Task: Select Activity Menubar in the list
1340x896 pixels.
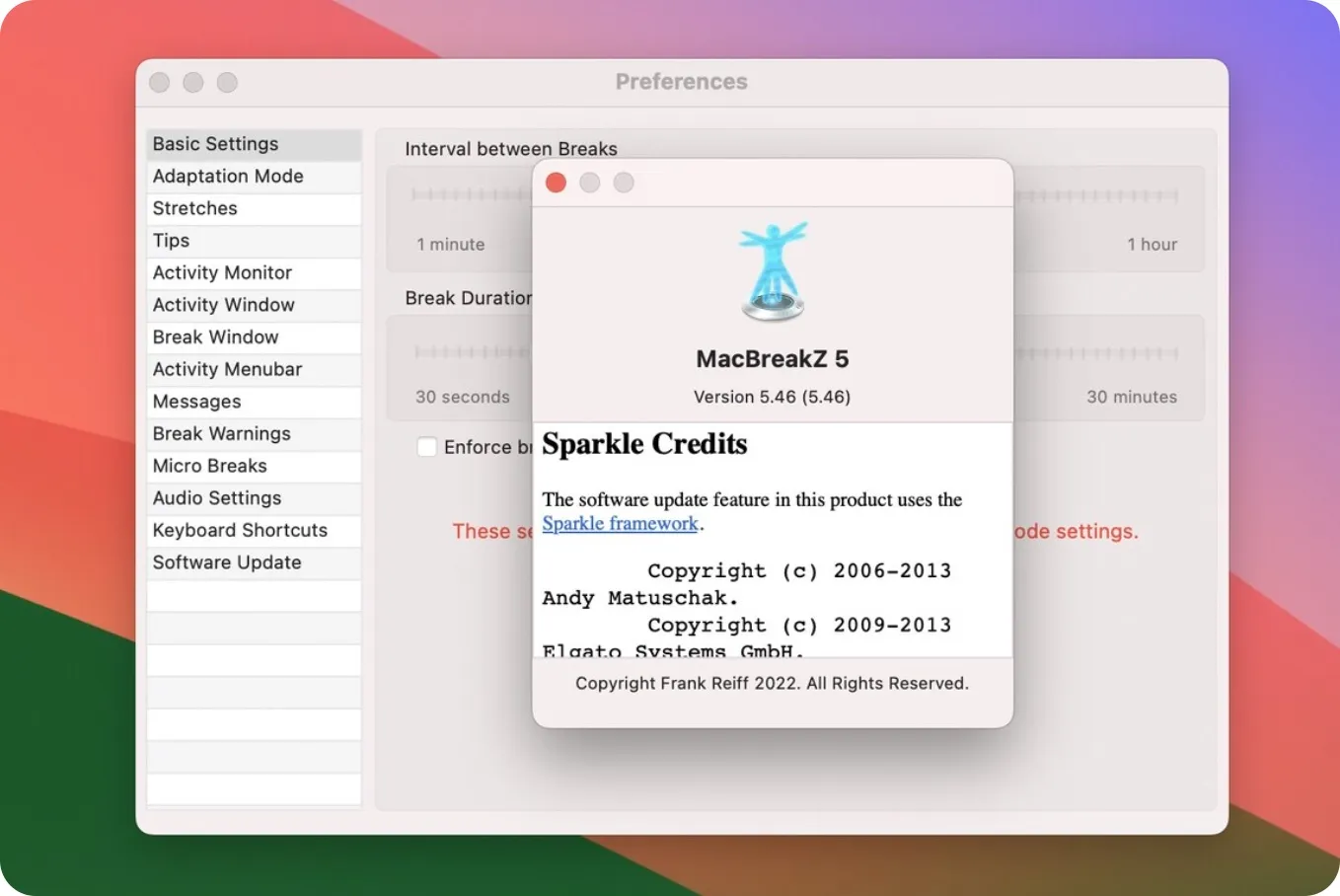Action: pyautogui.click(x=254, y=369)
